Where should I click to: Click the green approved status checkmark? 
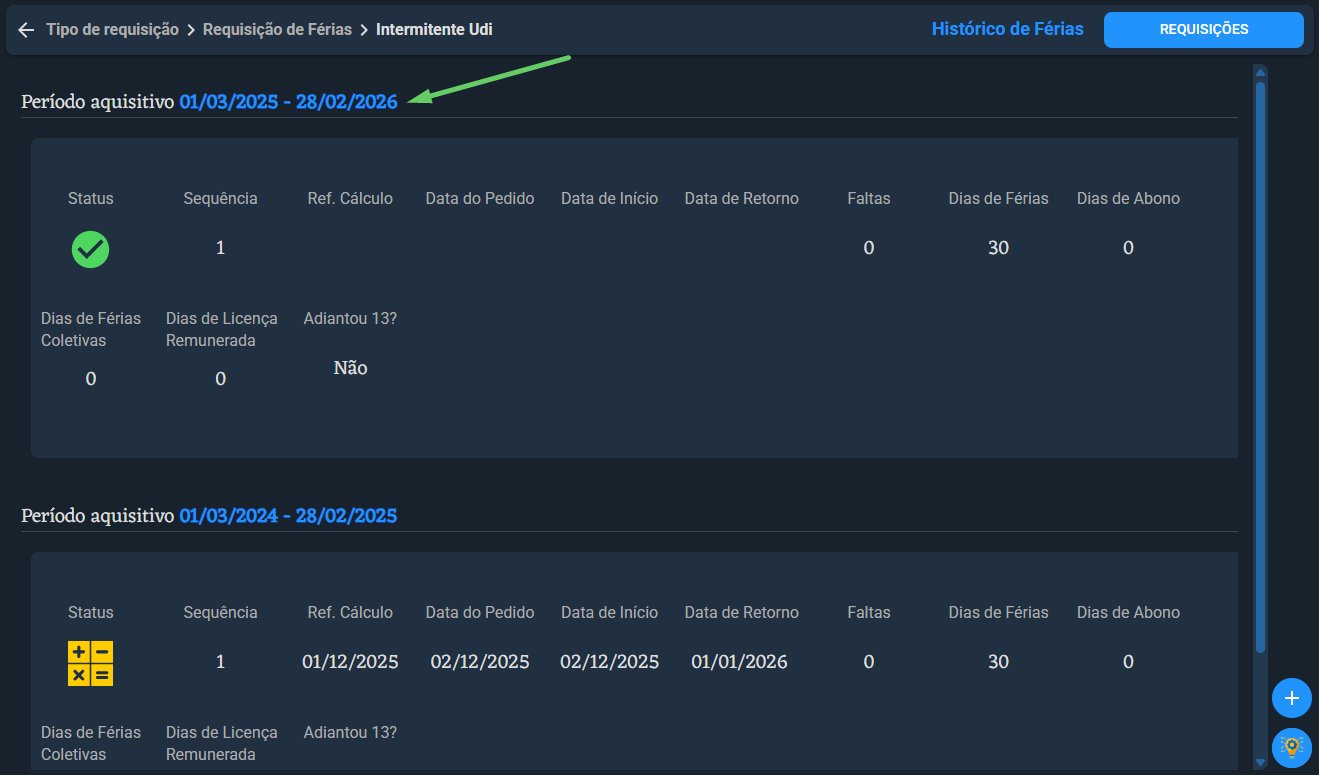click(x=91, y=249)
